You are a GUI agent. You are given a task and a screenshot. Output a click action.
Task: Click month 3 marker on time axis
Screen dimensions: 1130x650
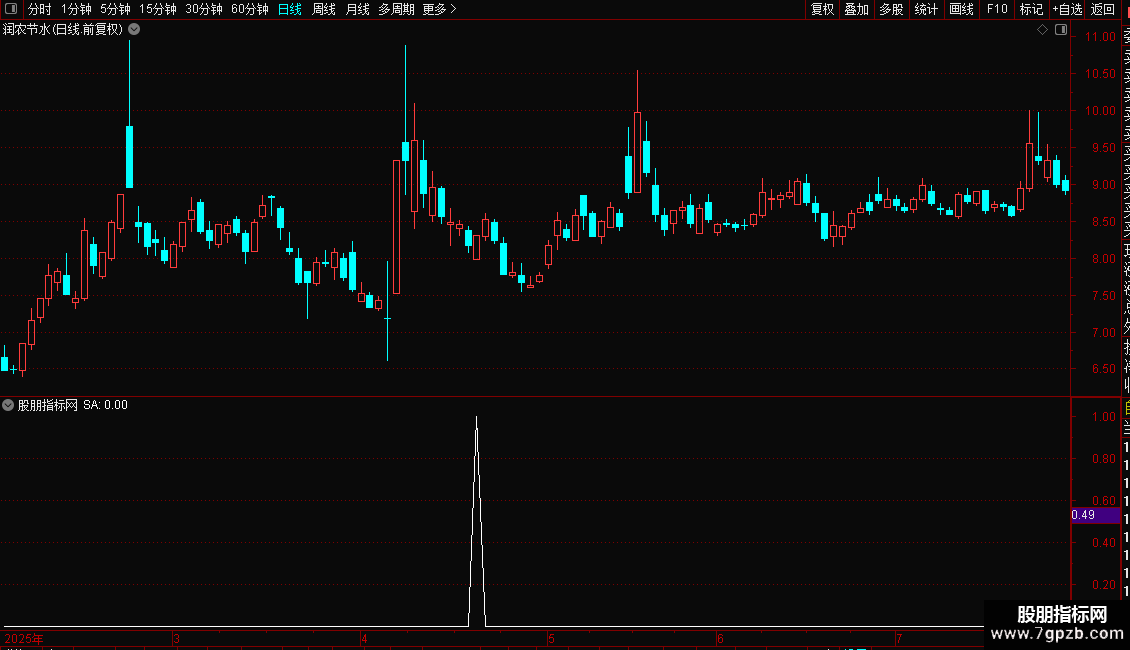[x=177, y=638]
